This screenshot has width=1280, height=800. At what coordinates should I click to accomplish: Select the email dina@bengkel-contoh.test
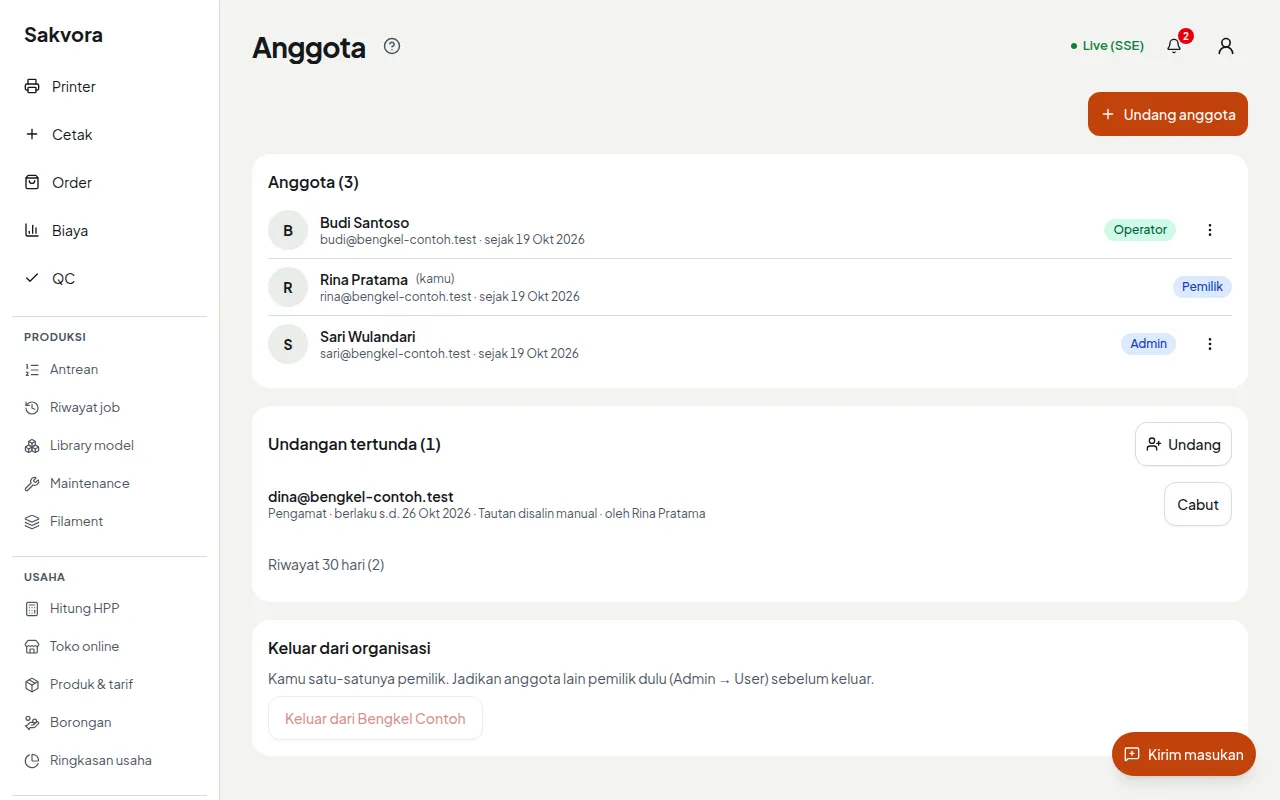[x=361, y=497]
